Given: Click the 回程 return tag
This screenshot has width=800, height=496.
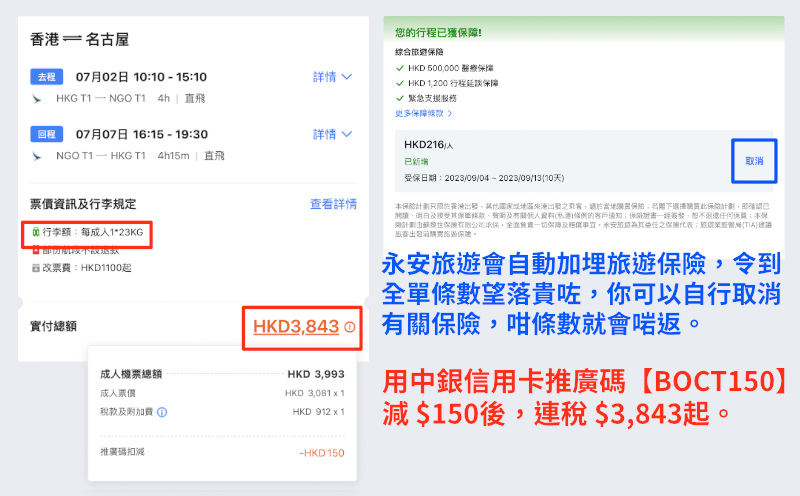Looking at the screenshot, I should pos(46,134).
